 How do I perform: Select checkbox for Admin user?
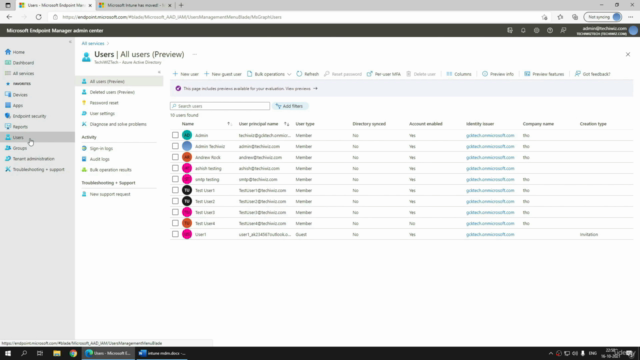(x=175, y=135)
